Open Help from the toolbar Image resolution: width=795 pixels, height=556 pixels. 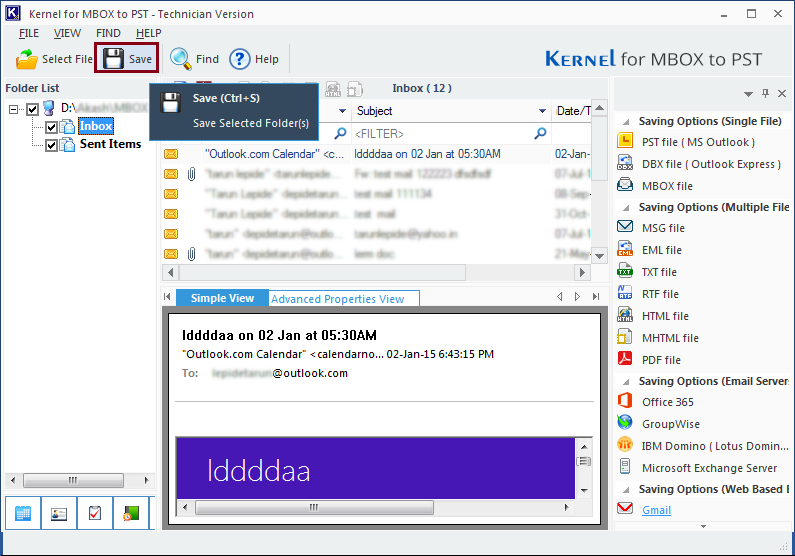[254, 59]
